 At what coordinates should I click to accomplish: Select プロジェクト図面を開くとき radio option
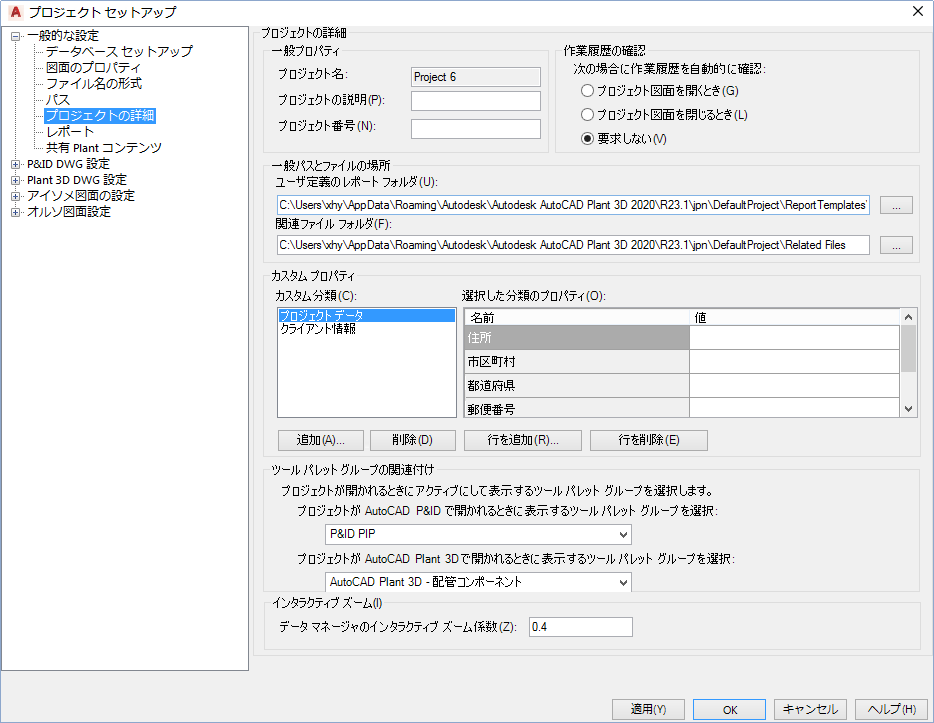587,91
